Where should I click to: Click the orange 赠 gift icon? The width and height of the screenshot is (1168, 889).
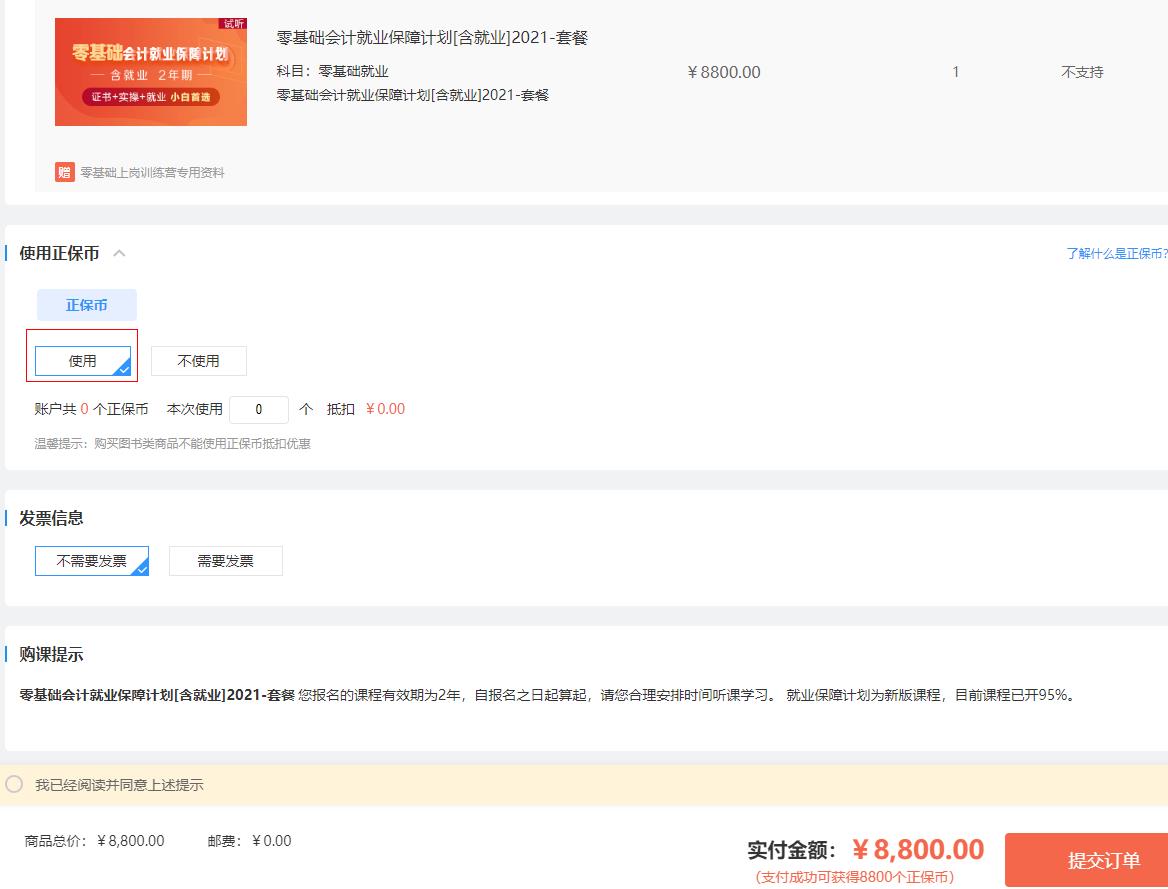64,172
